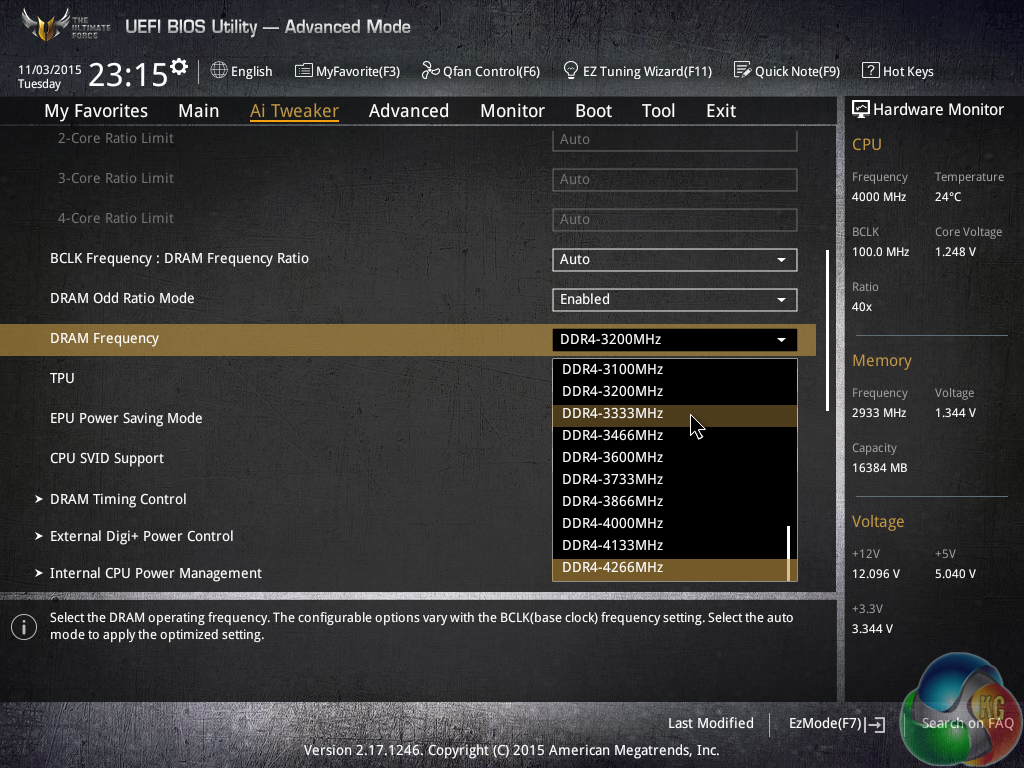Open MyFavorite(F3) list icon

(304, 71)
